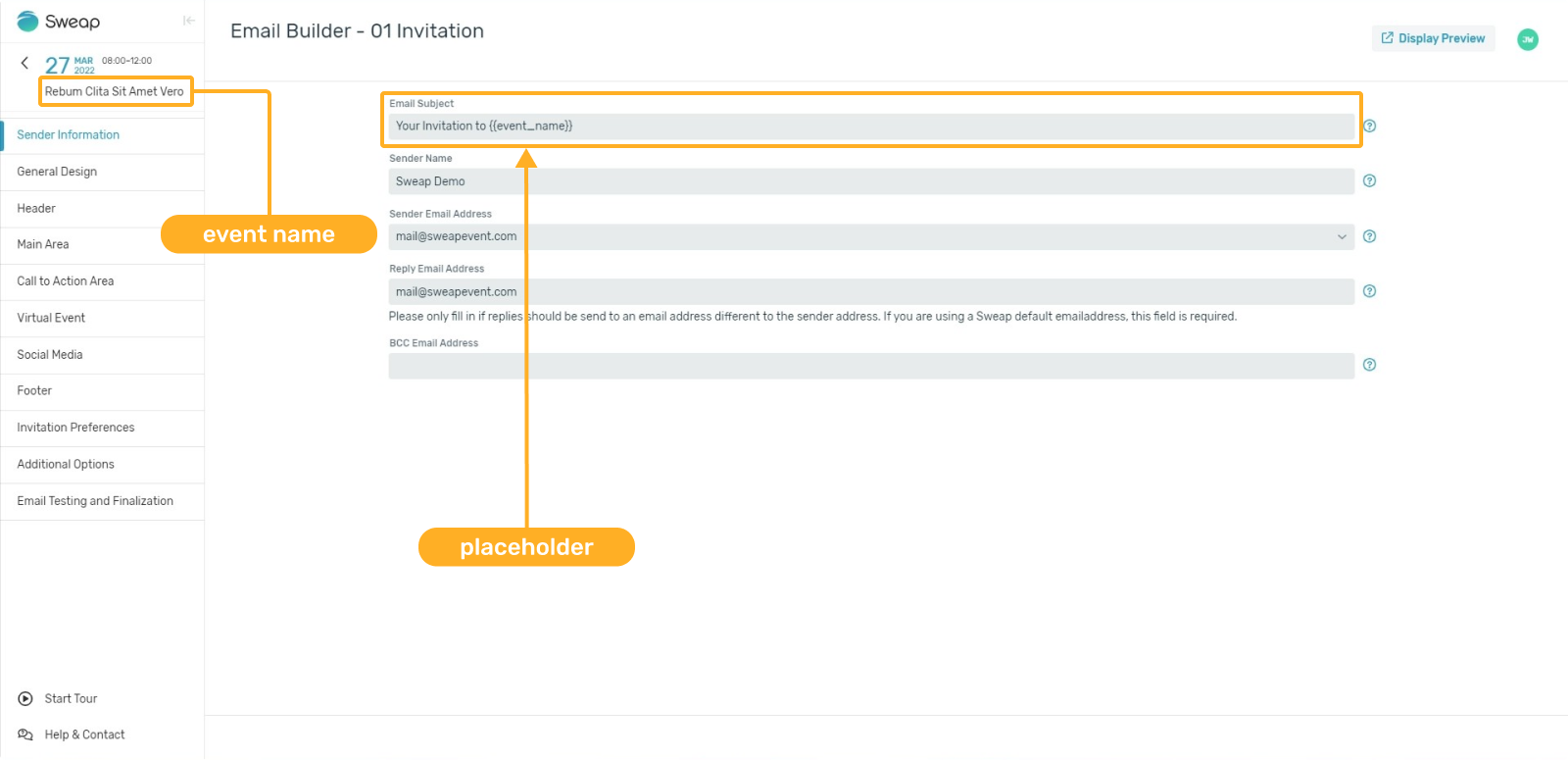Click the Email Subject input field

click(871, 126)
